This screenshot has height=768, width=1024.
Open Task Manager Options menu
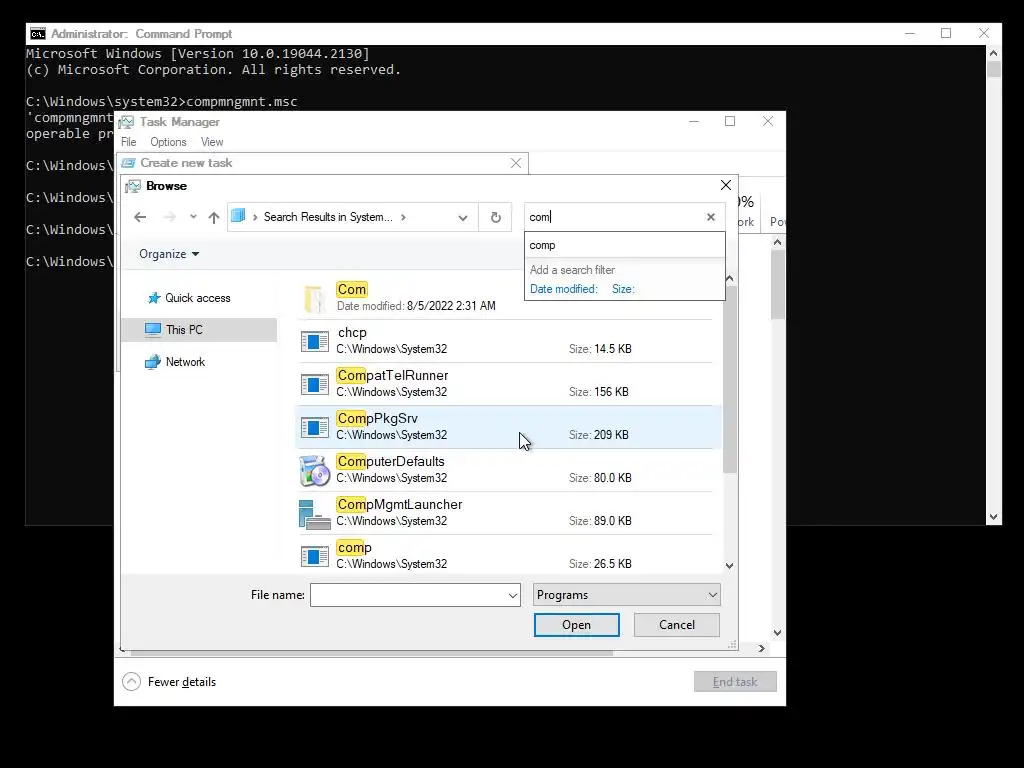[168, 142]
